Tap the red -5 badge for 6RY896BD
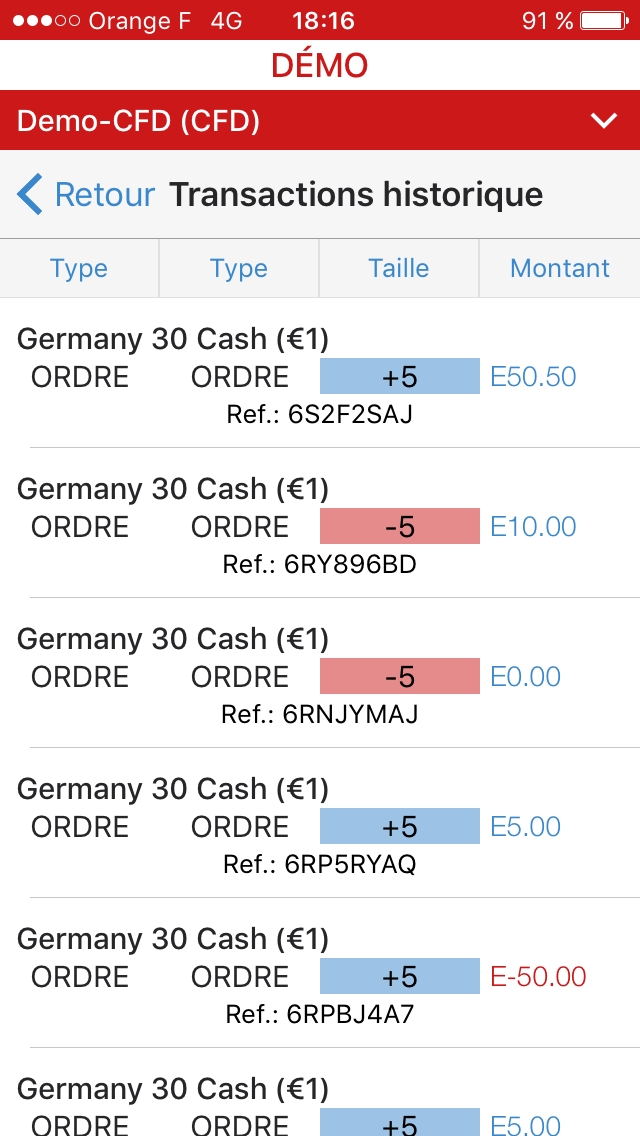Screen dimensions: 640x1136 399,527
